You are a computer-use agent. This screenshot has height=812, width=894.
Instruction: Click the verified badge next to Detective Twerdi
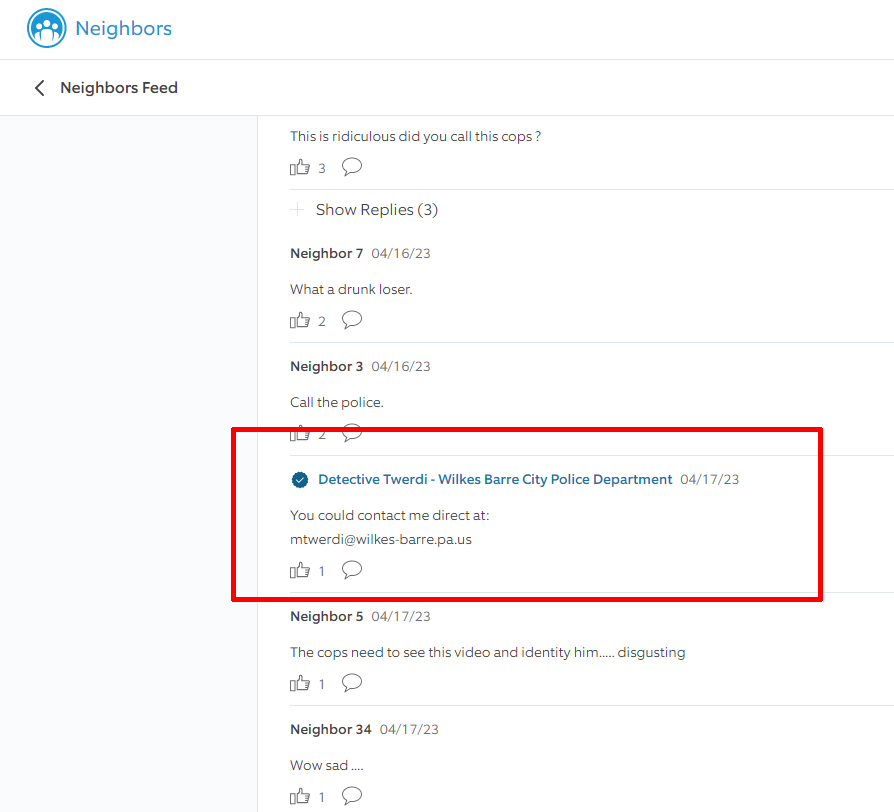tap(299, 480)
